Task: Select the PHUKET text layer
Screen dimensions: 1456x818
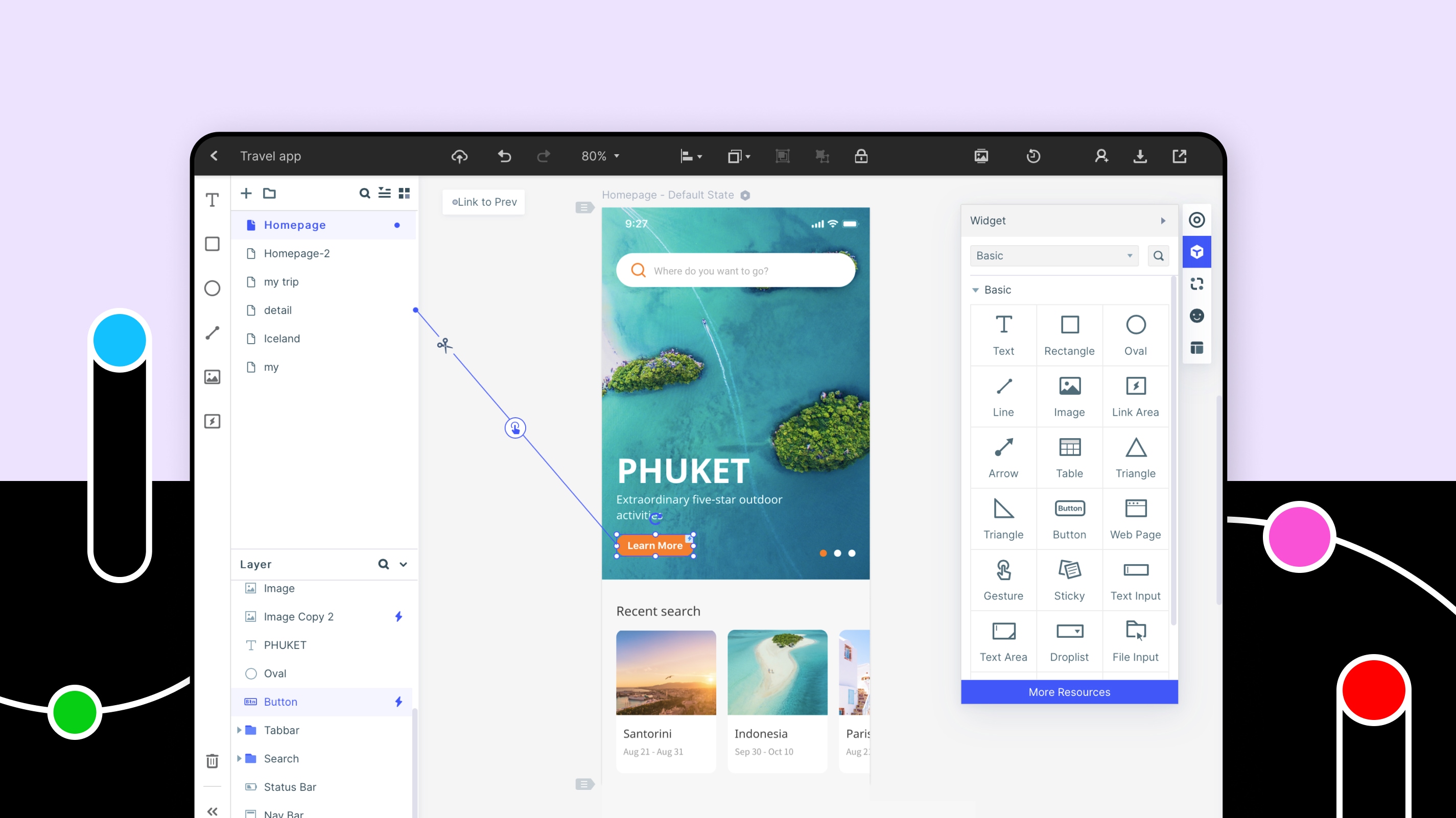Action: 322,645
